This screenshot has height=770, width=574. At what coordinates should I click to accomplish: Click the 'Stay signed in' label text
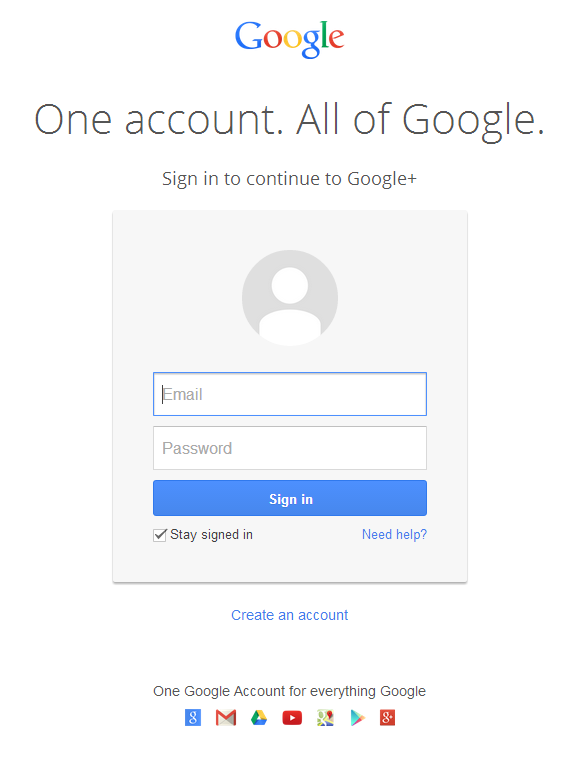click(211, 534)
